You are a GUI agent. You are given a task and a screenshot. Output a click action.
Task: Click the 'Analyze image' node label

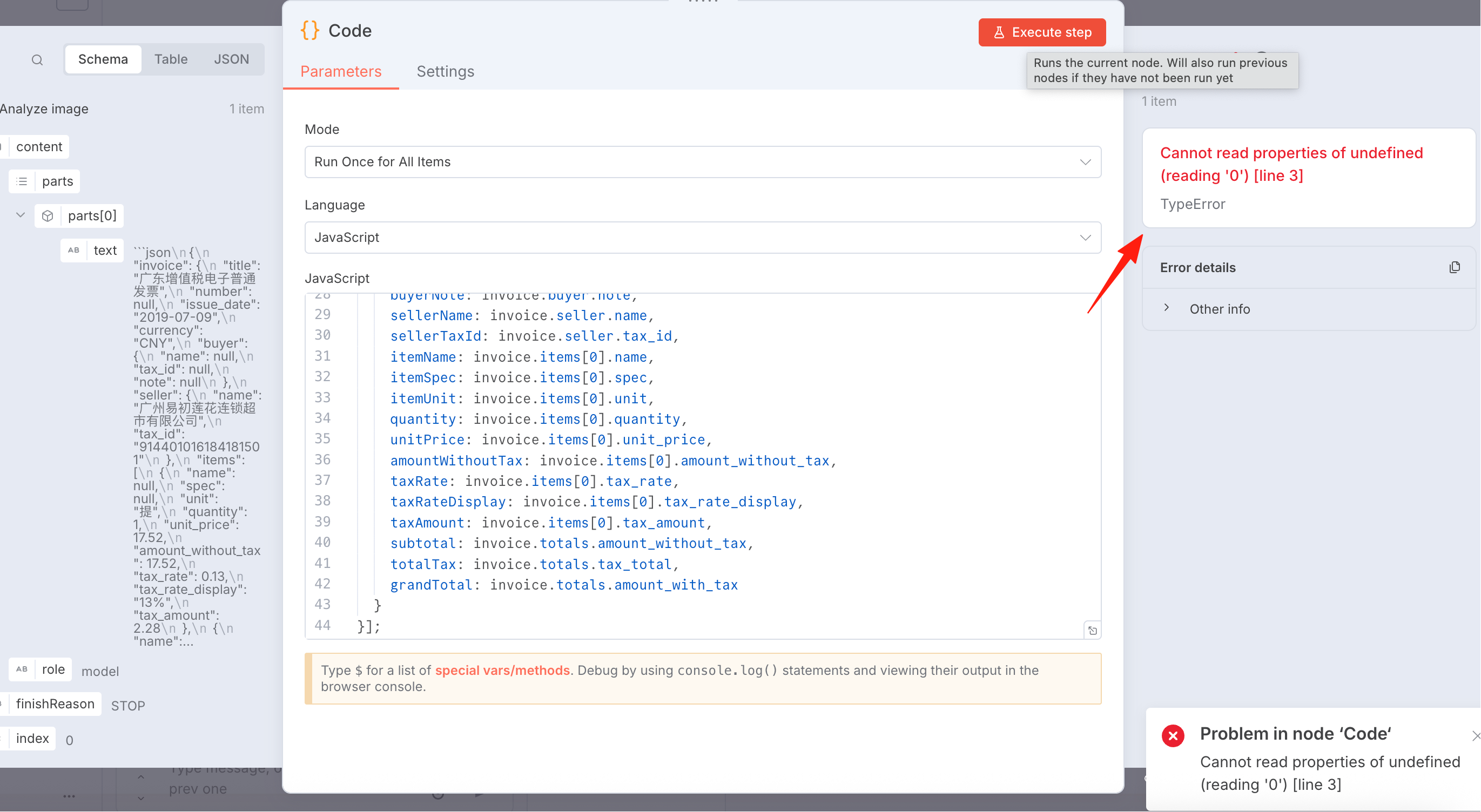[44, 109]
